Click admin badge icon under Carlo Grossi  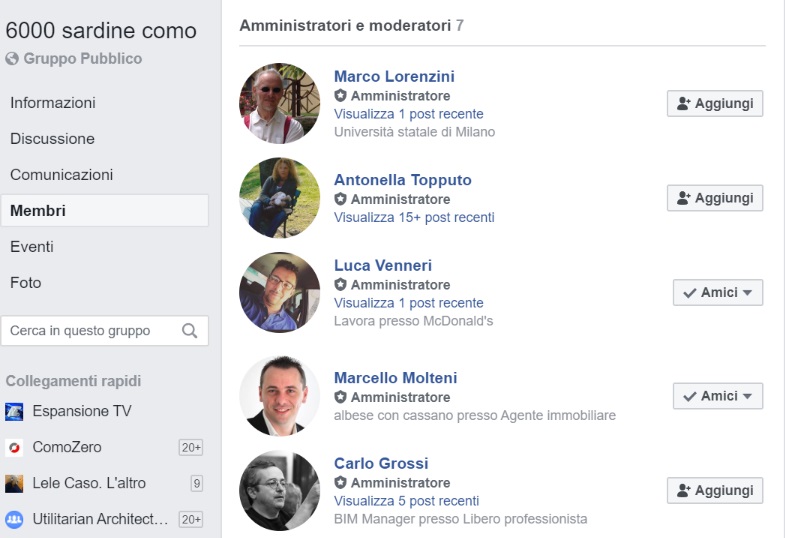click(x=340, y=483)
